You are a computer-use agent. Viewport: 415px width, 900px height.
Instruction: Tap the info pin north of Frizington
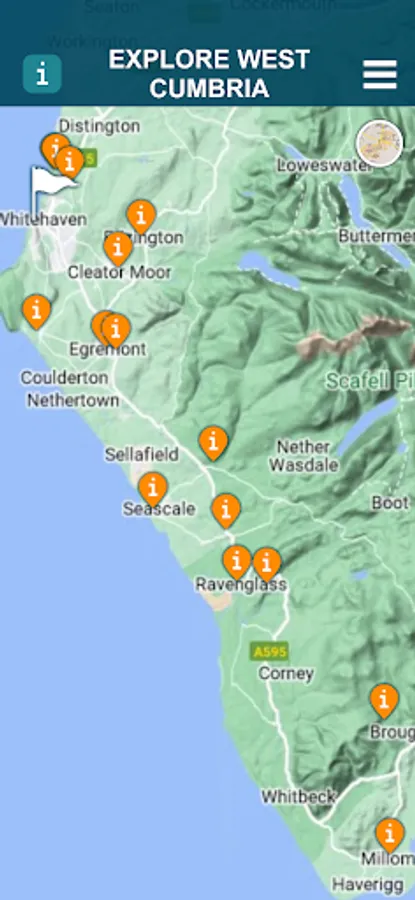point(141,217)
